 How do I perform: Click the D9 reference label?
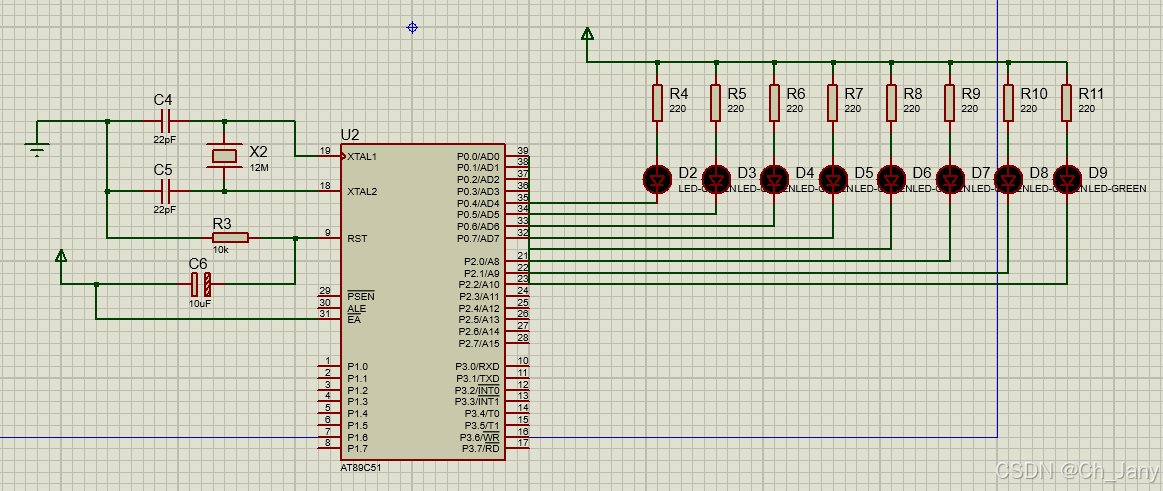pos(1098,173)
